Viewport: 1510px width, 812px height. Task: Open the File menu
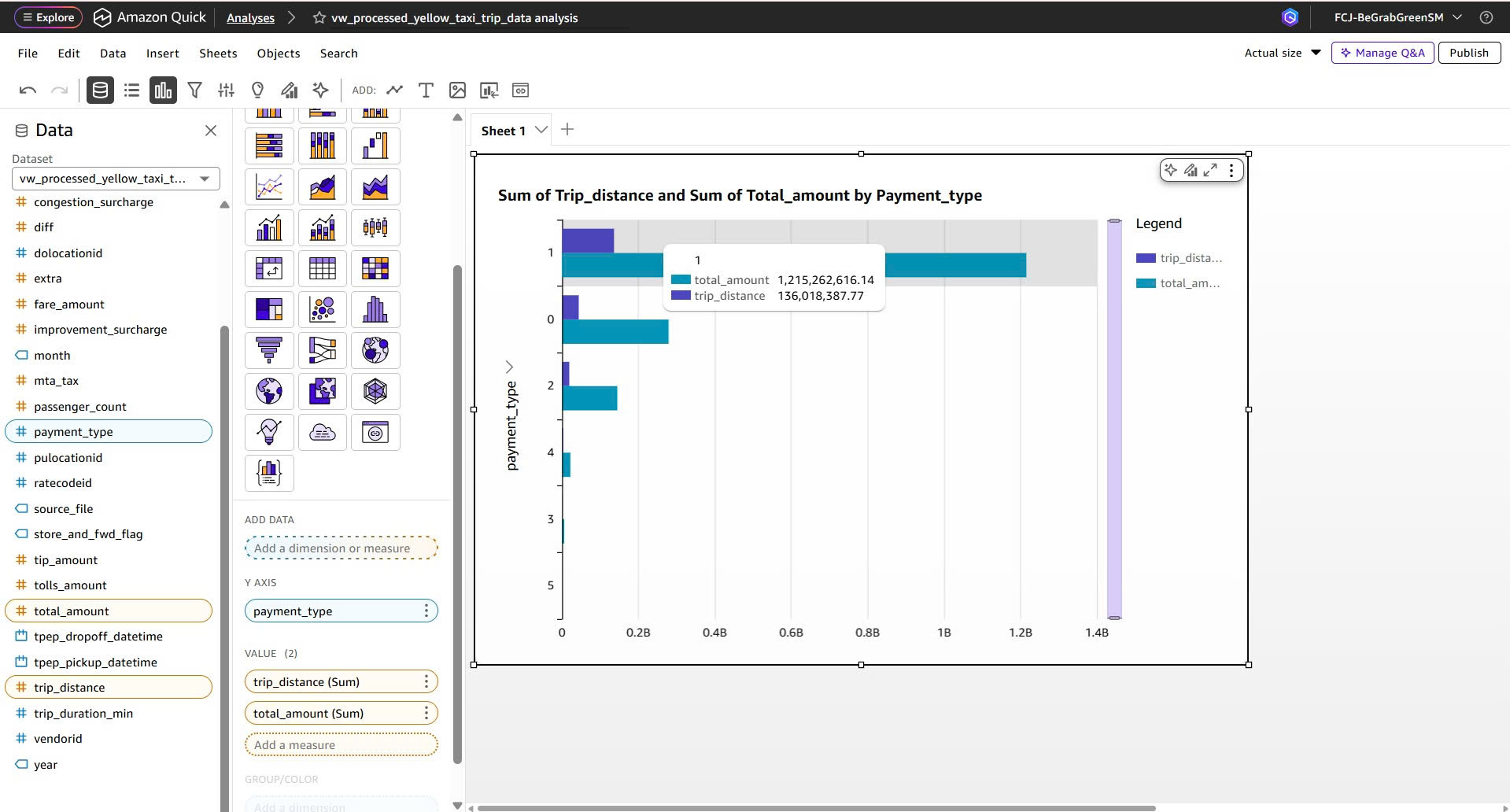pyautogui.click(x=28, y=54)
